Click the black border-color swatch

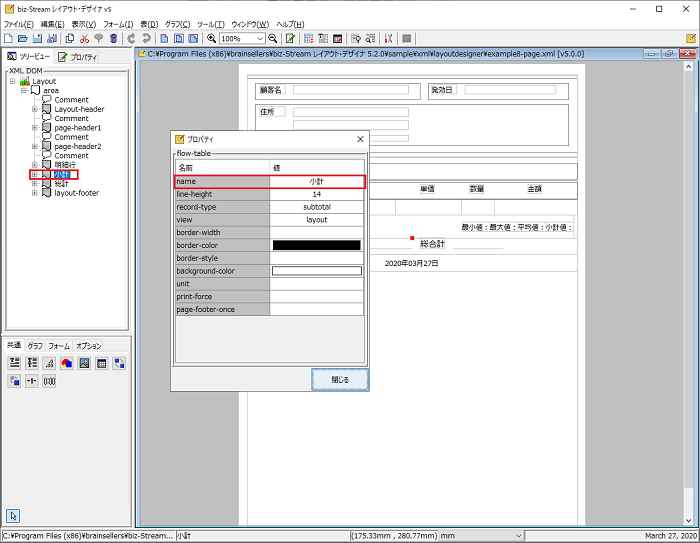pos(317,245)
